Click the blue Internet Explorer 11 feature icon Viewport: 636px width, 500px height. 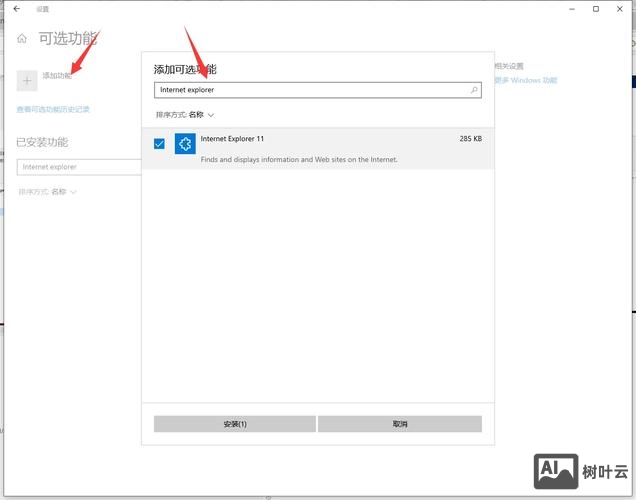[184, 145]
